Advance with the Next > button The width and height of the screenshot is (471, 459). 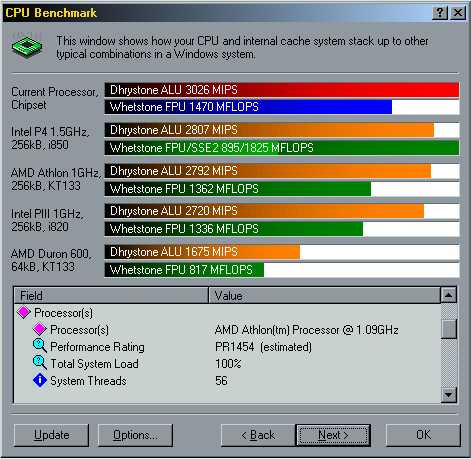(x=333, y=435)
